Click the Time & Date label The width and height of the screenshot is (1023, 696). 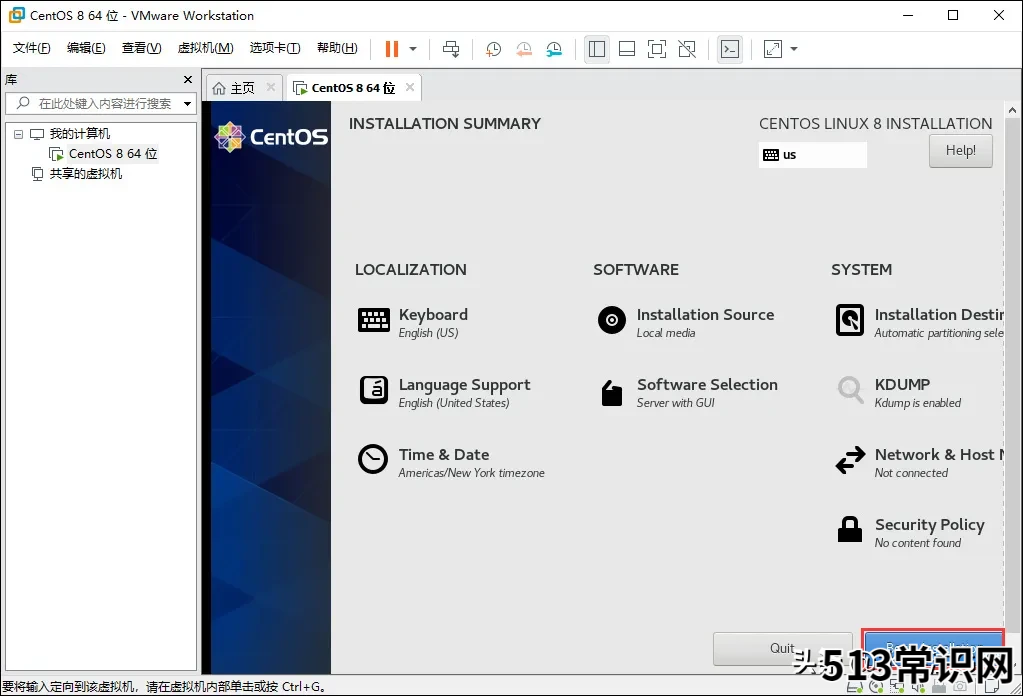coord(444,455)
